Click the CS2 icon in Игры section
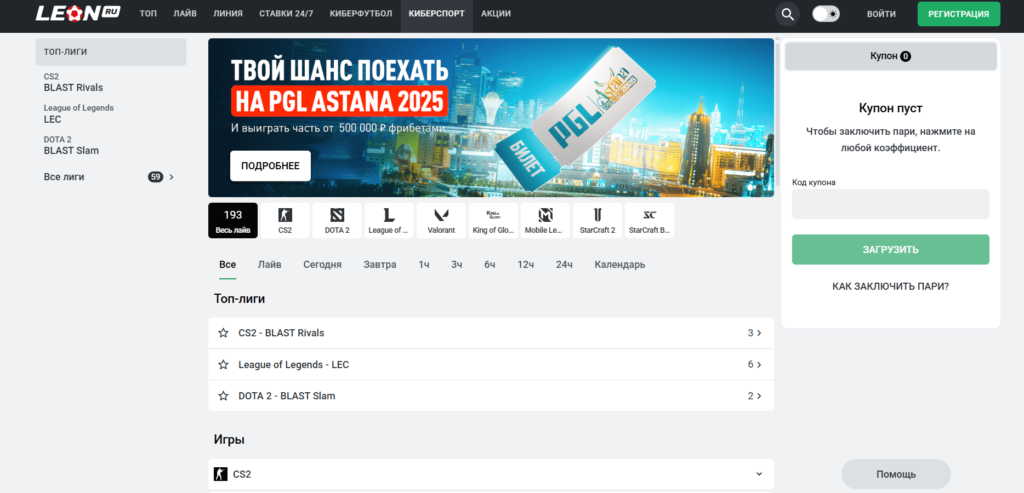1024x493 pixels. coord(221,474)
